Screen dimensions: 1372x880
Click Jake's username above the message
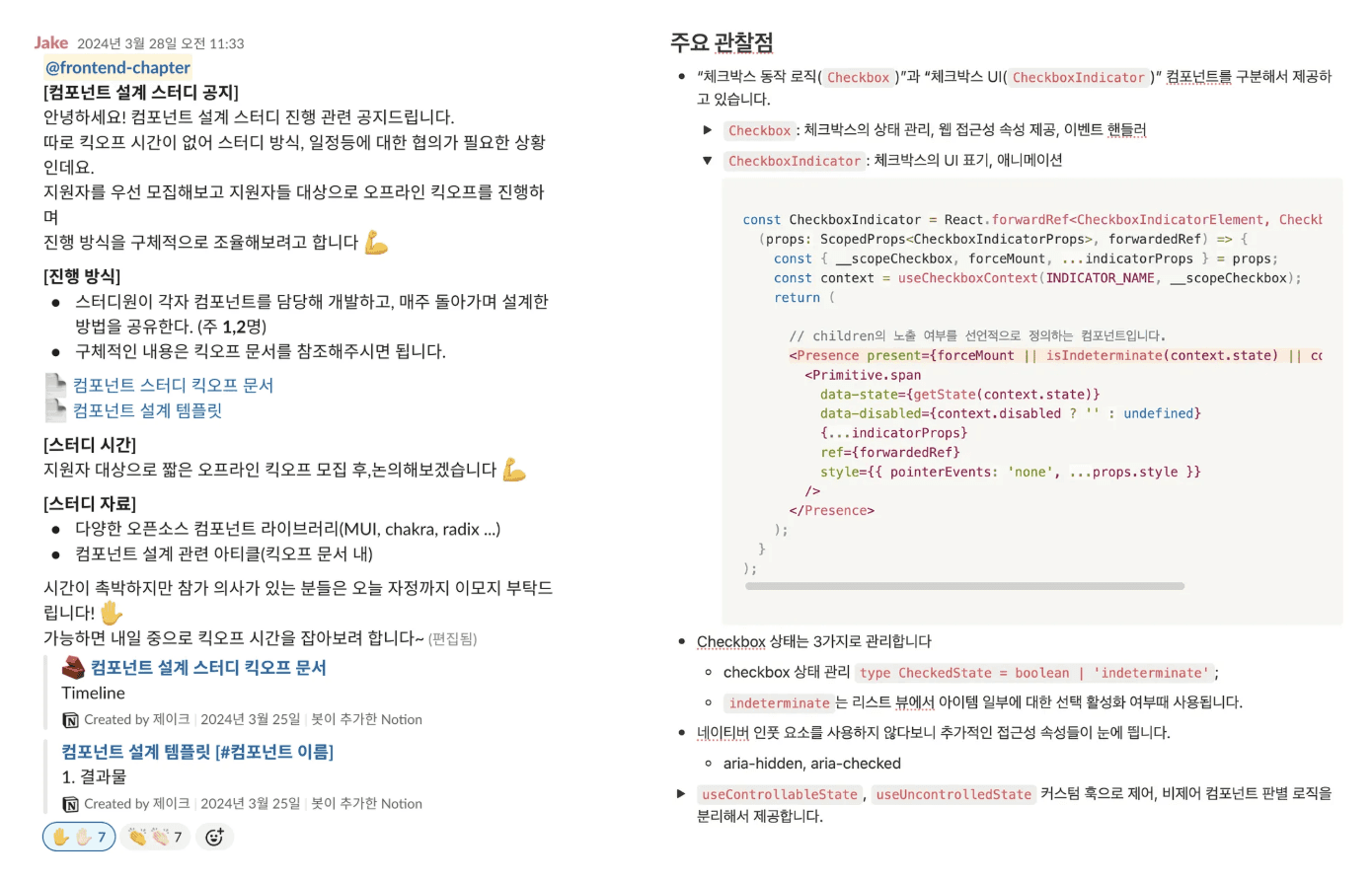click(49, 42)
